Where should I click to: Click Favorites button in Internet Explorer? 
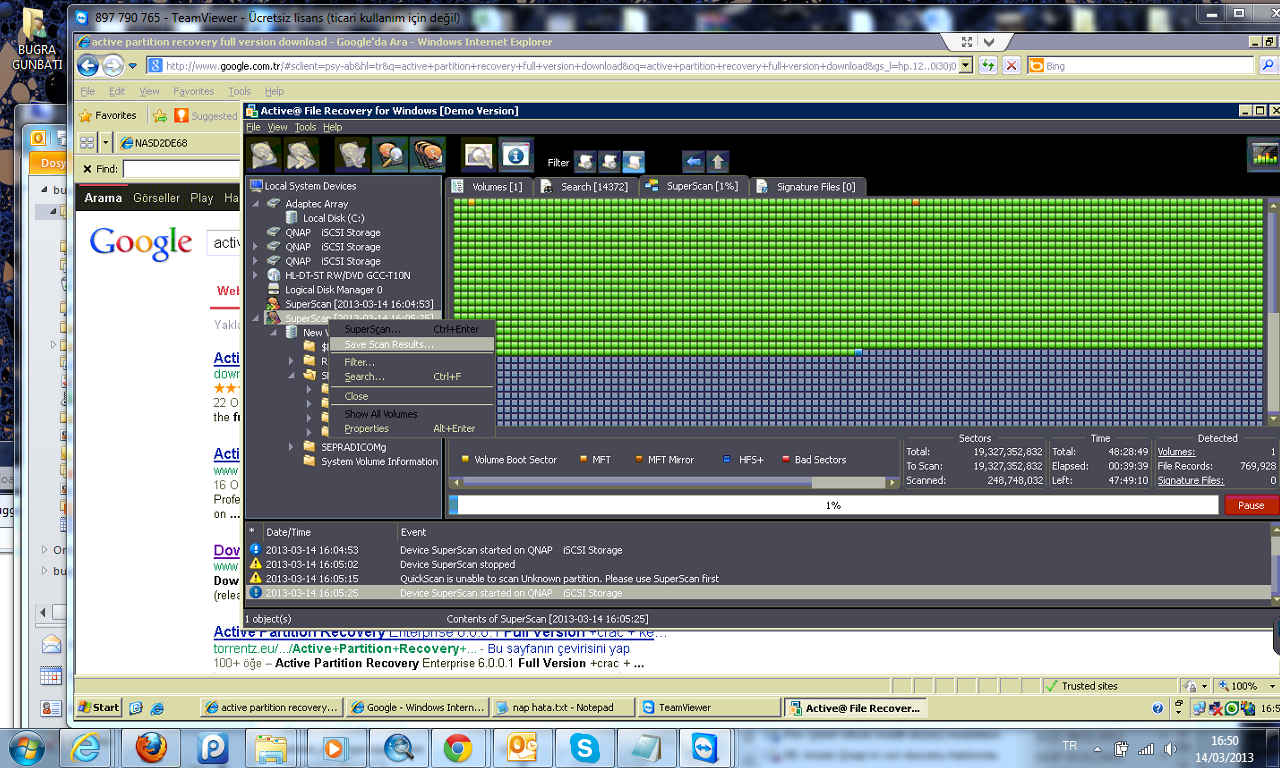(108, 115)
